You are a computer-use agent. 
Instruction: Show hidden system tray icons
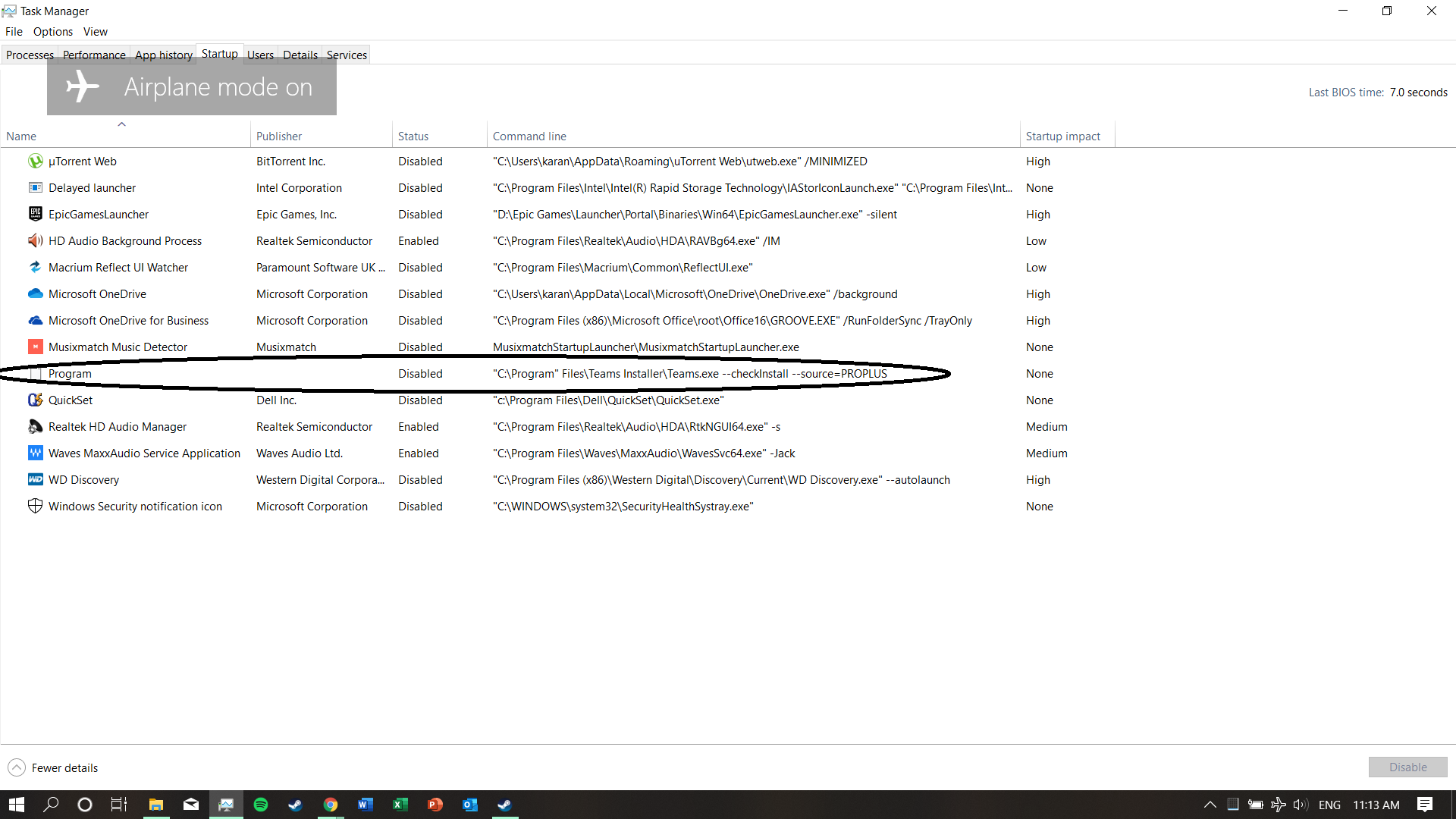pos(1210,805)
